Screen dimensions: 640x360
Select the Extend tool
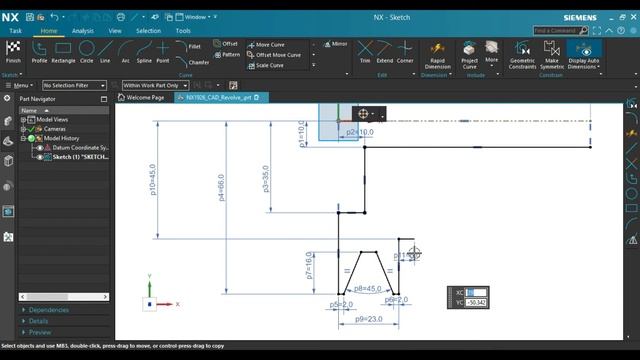pos(384,52)
